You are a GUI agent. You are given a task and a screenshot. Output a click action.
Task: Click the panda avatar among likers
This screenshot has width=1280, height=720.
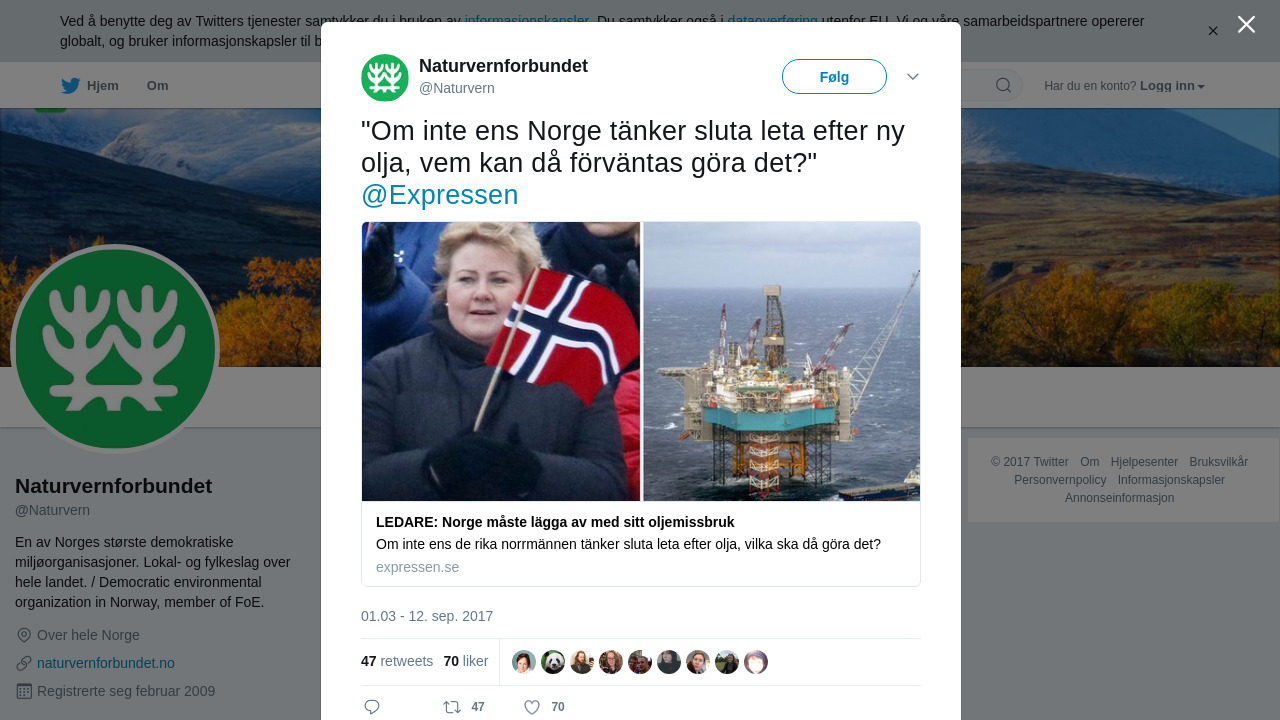coord(553,662)
